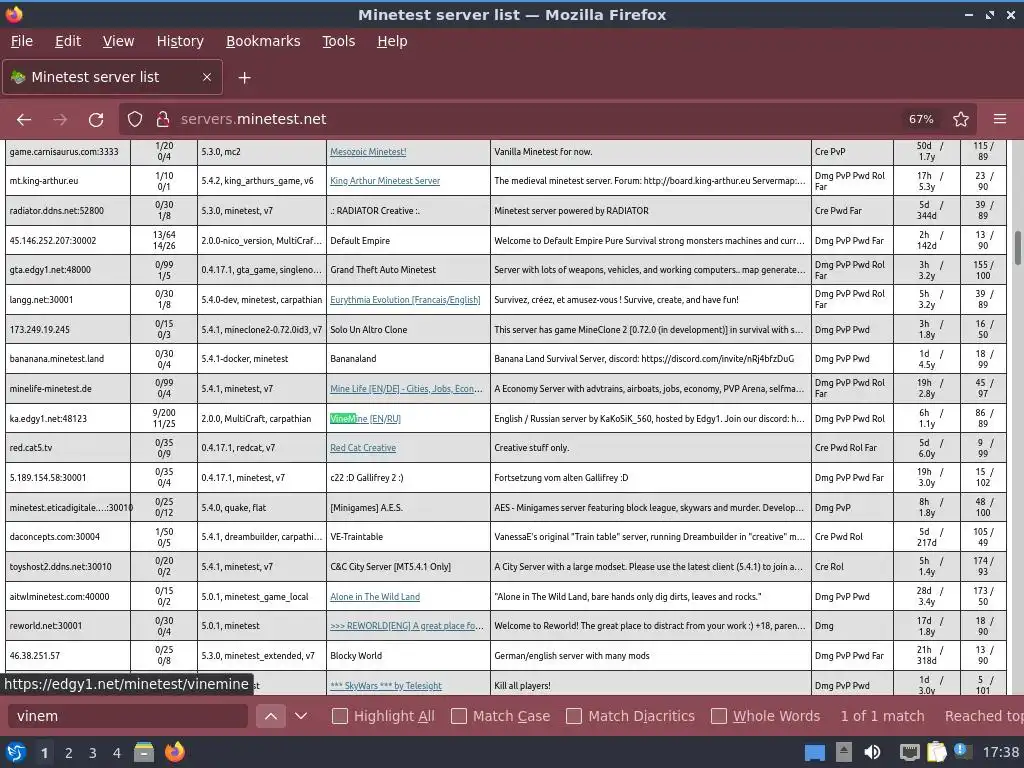Go back to the previous page
1024x768 pixels.
(x=24, y=120)
